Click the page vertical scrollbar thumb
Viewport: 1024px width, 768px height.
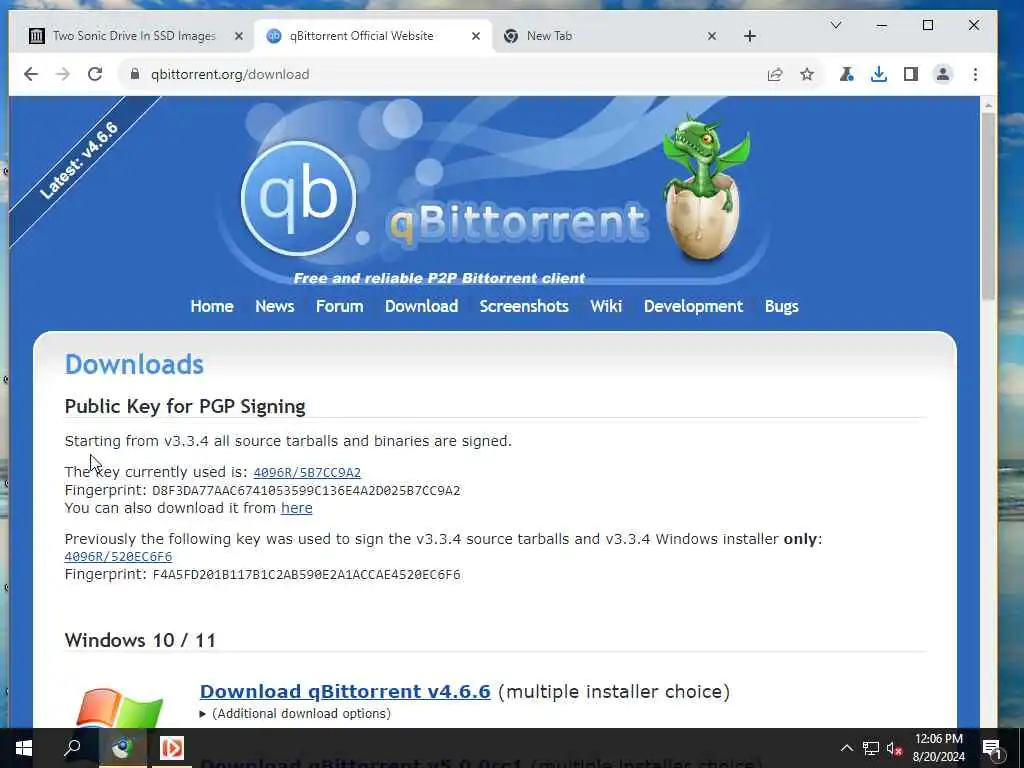[x=988, y=206]
